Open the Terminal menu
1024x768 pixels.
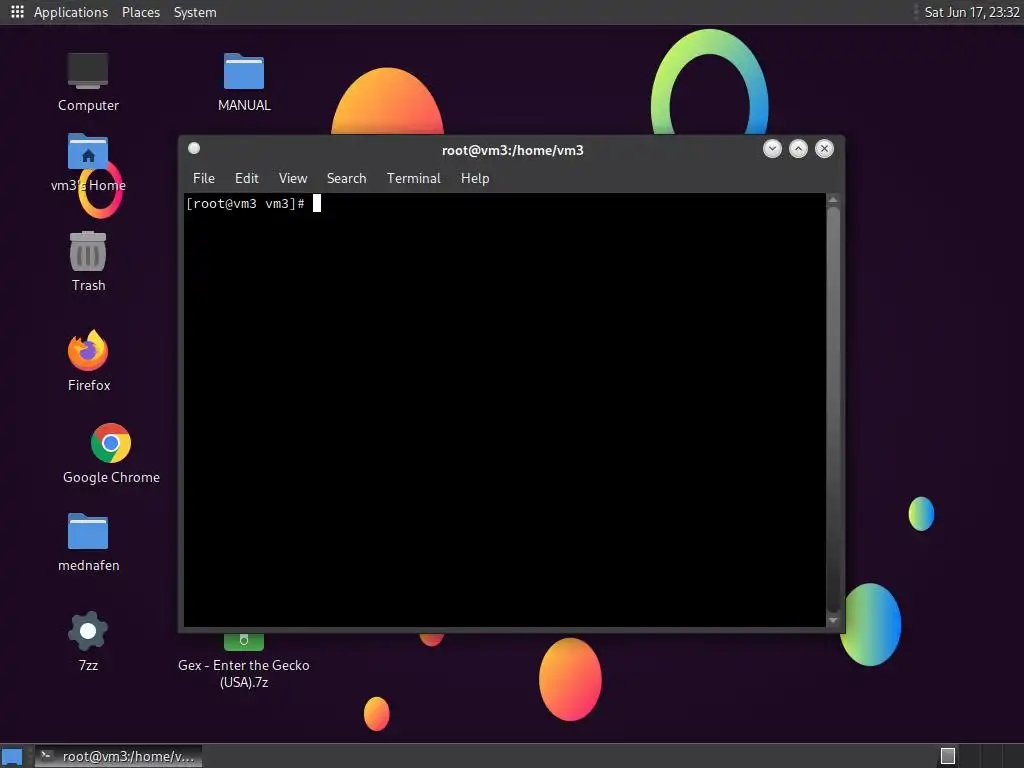[x=413, y=178]
